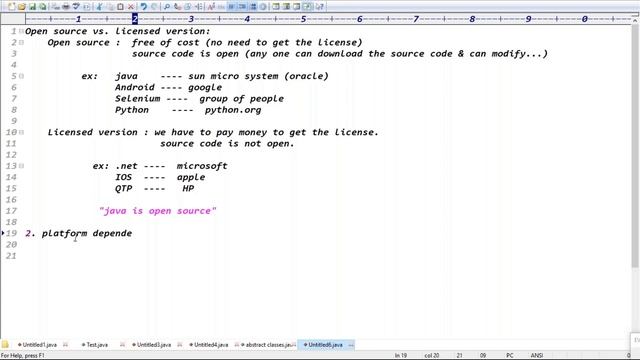640x360 pixels.
Task: Click ruler column marker 5
Action: 303,19
